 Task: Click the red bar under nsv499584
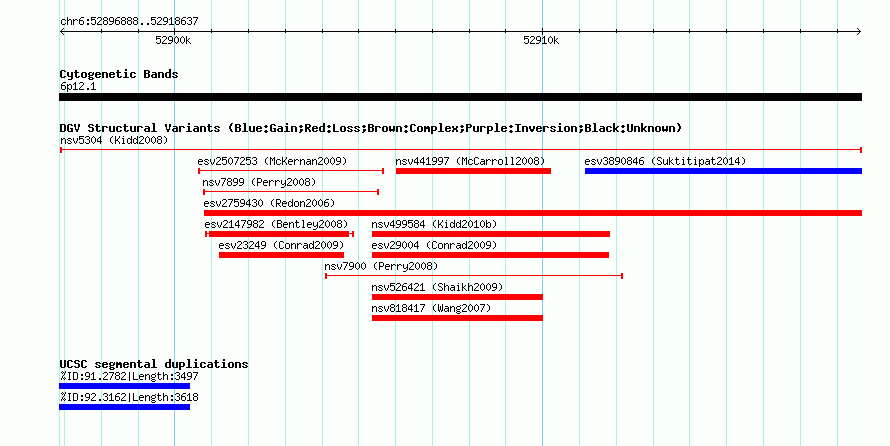point(491,234)
